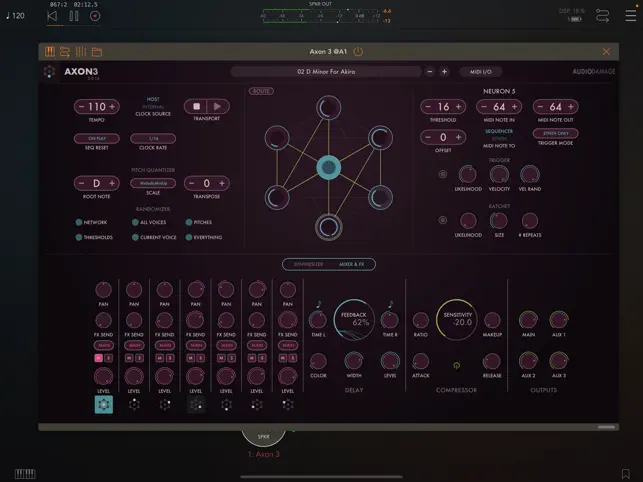Stop the Axon transport
The image size is (643, 482).
[196, 107]
